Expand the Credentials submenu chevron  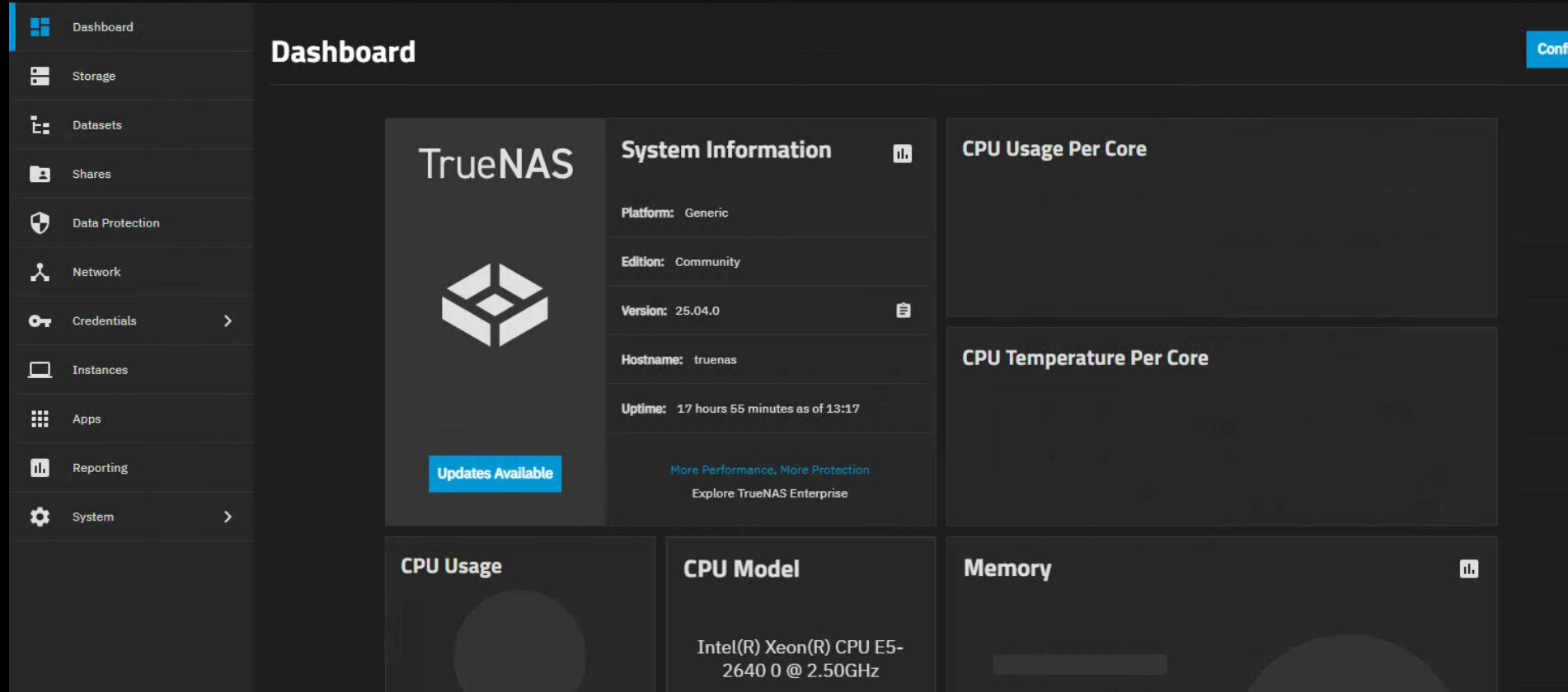228,321
